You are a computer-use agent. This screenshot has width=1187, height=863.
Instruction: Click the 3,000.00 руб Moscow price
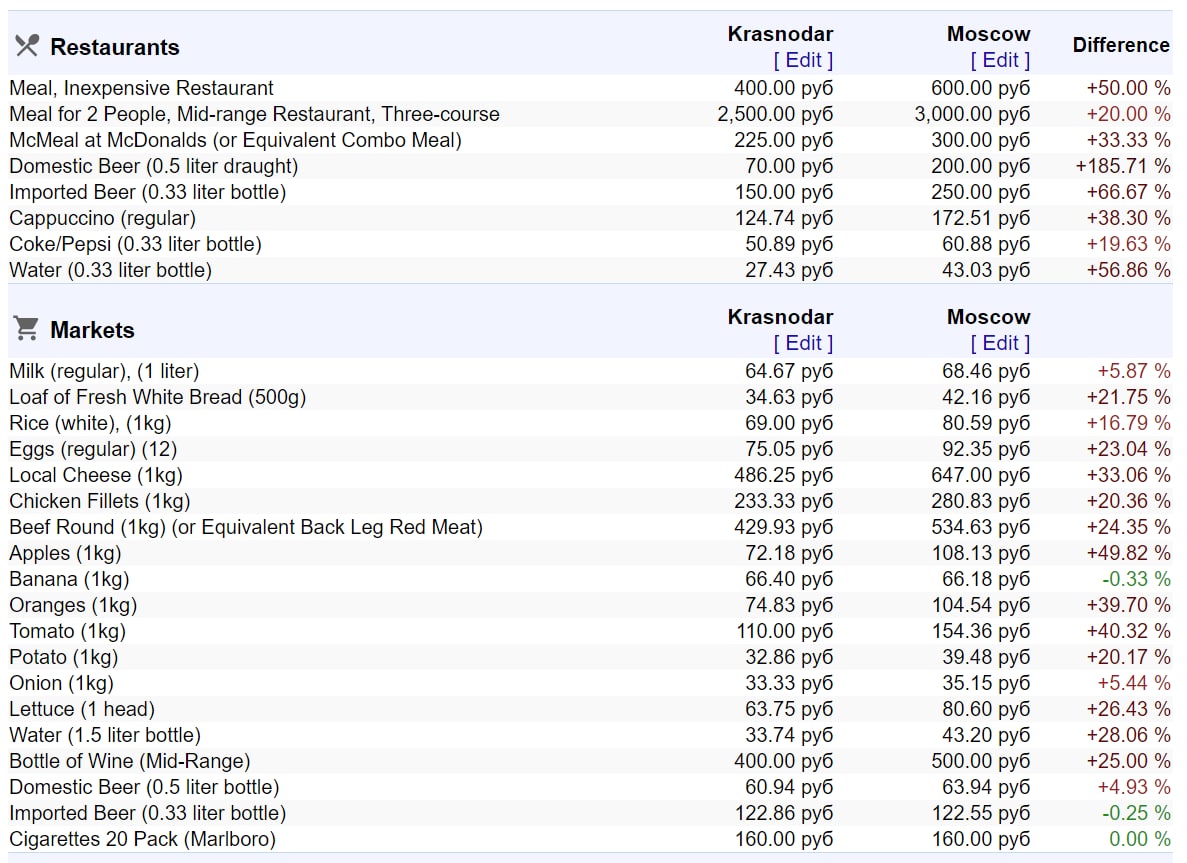pos(972,114)
